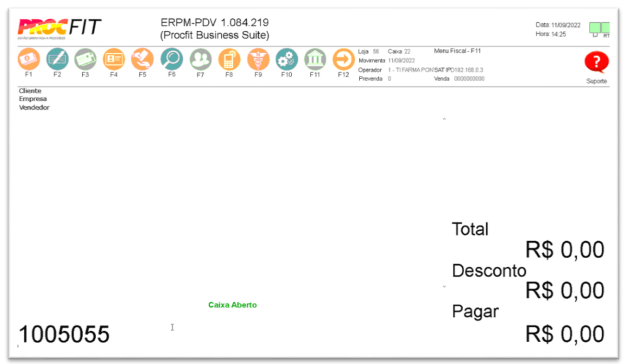Screen dimensions: 625x364
Task: Open the F2 check signing icon
Action: (57, 59)
